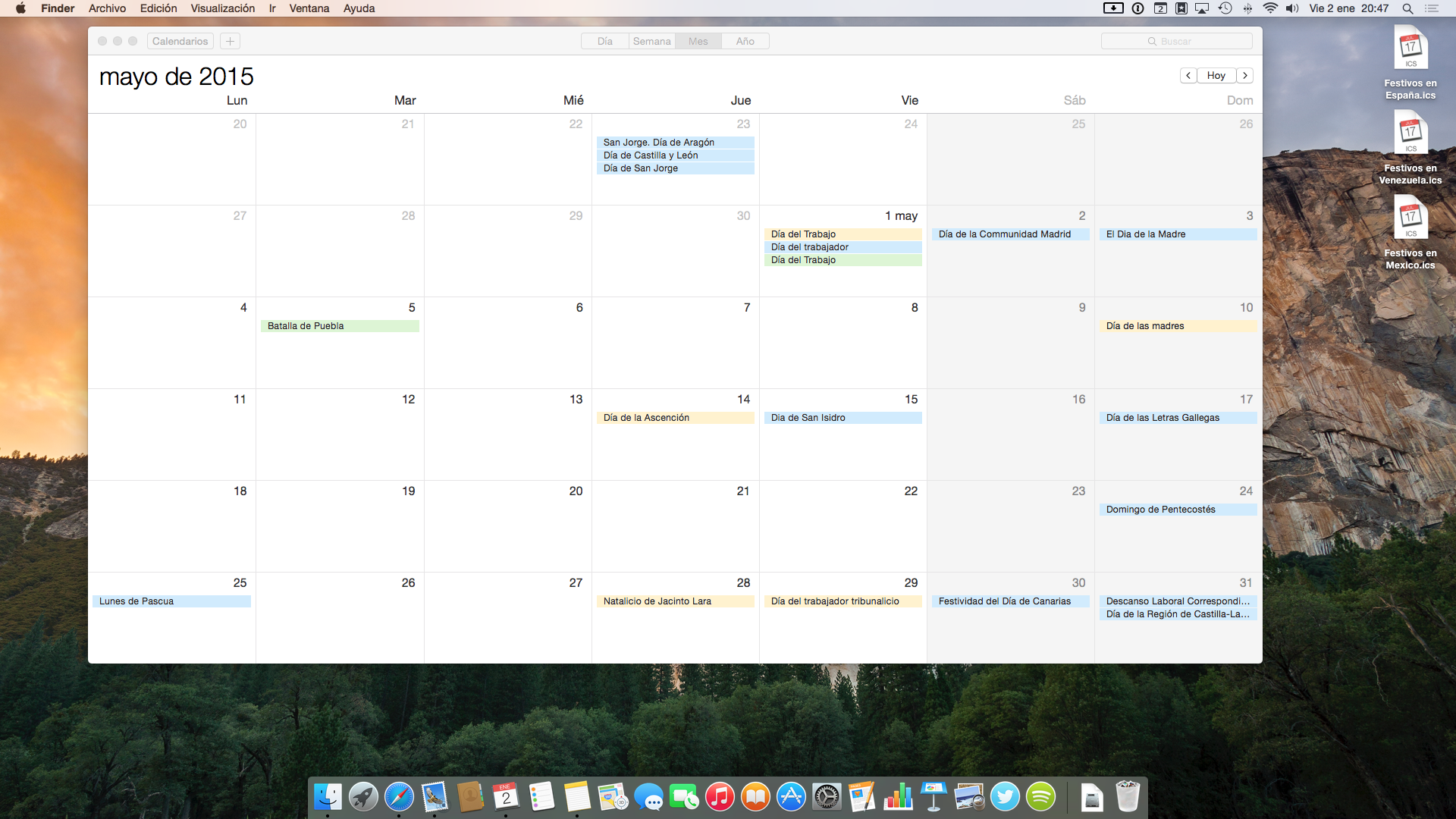Click the Hoy button
Screen dimensions: 1456x819
[x=1216, y=75]
